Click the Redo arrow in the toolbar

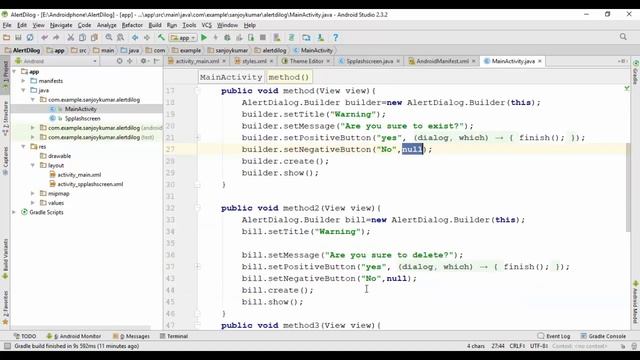[56, 38]
